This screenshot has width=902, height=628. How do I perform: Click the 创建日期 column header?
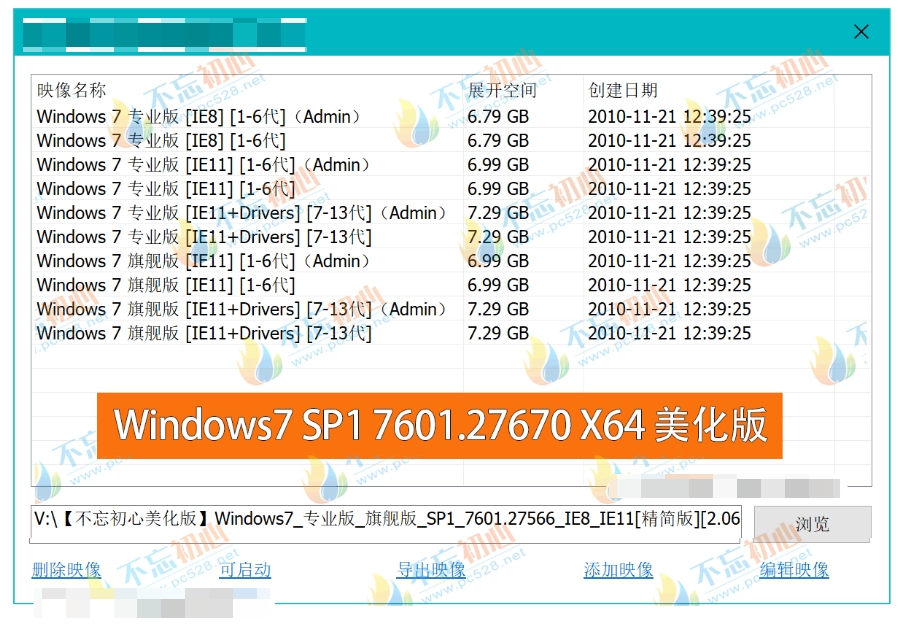[623, 90]
